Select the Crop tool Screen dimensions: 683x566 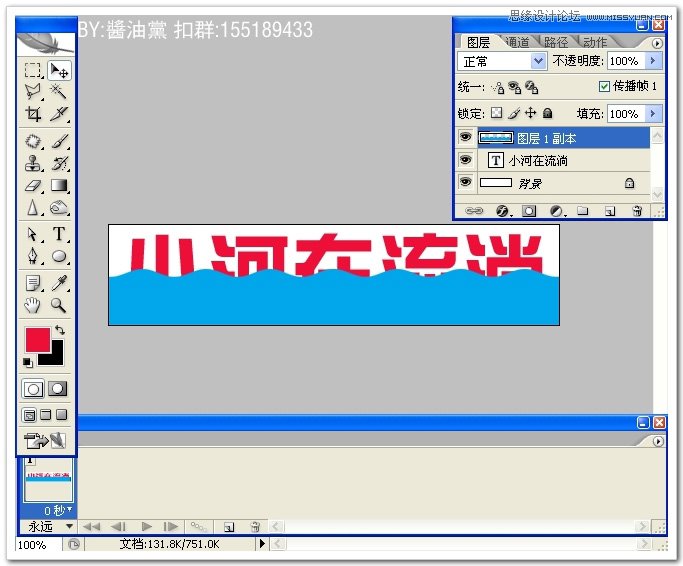point(33,114)
